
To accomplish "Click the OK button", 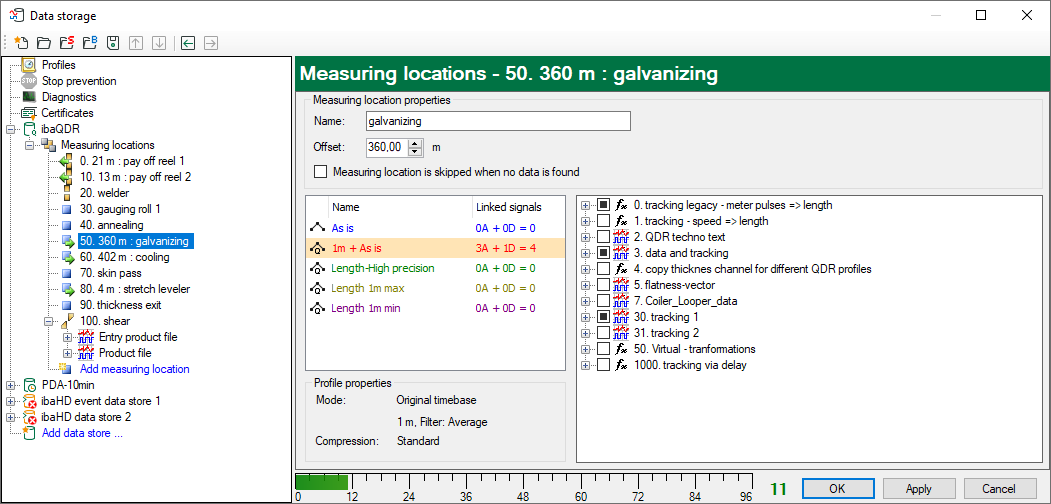I will coord(837,489).
